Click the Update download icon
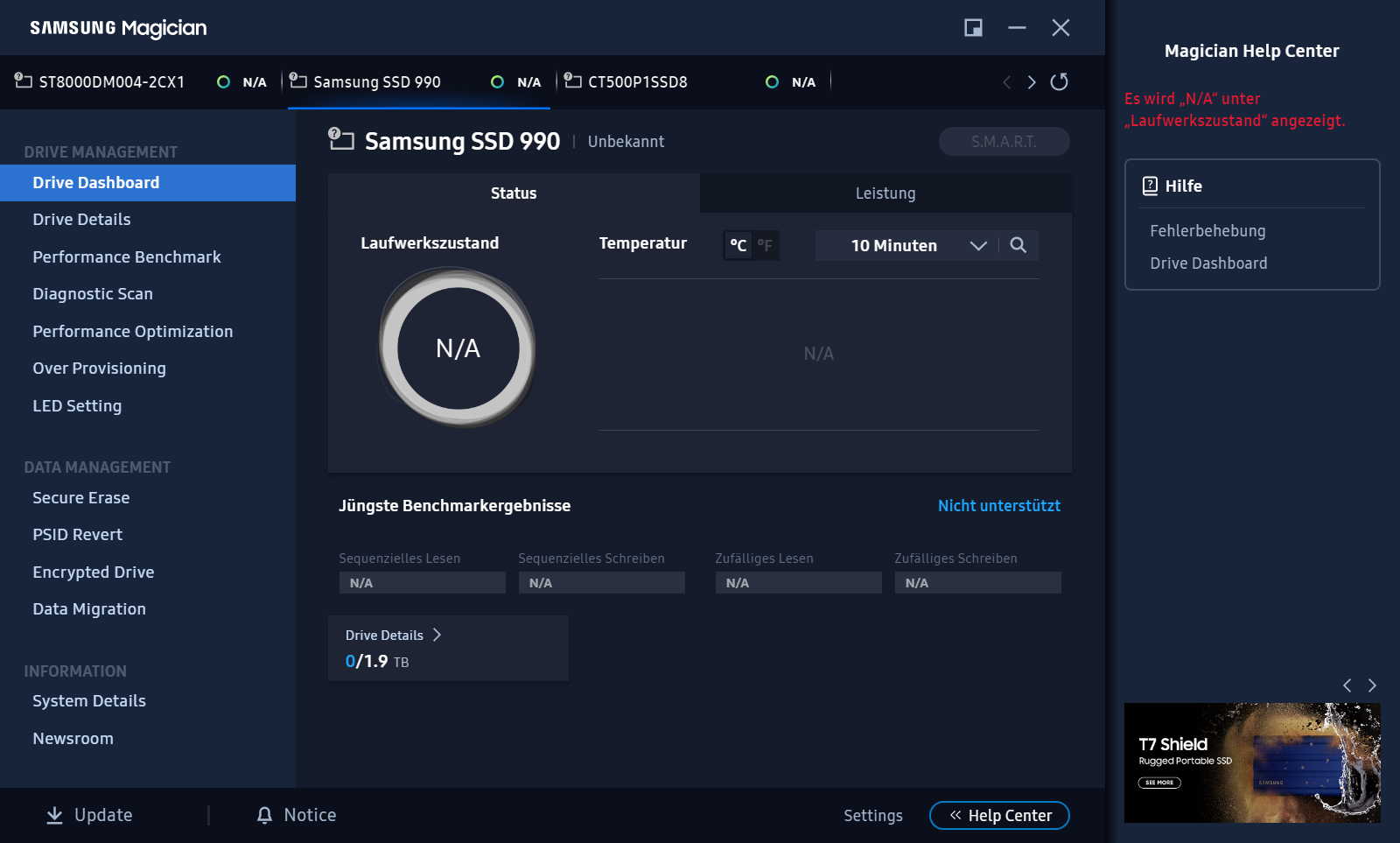 coord(54,815)
